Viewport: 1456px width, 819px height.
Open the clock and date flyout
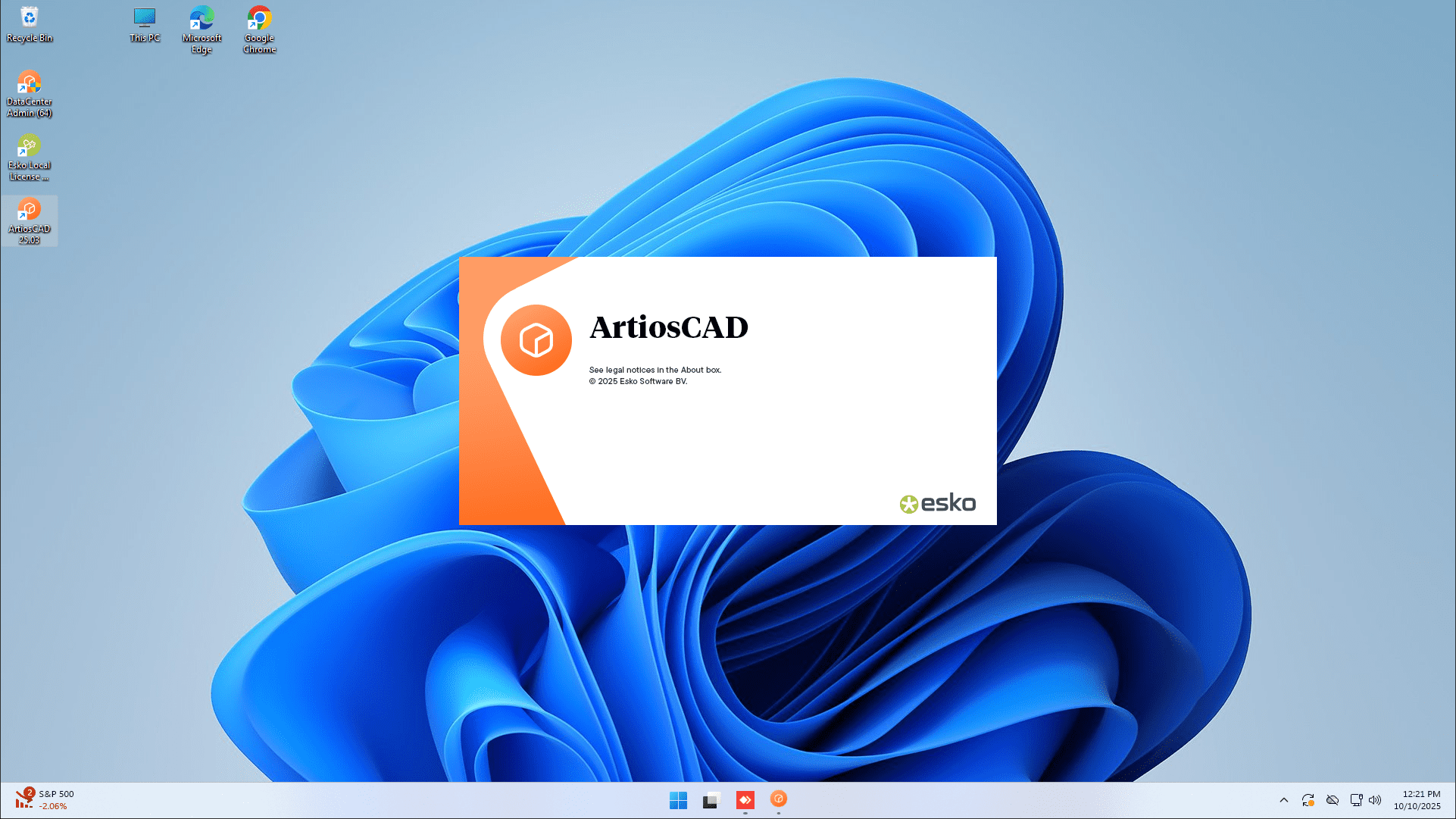click(x=1417, y=800)
